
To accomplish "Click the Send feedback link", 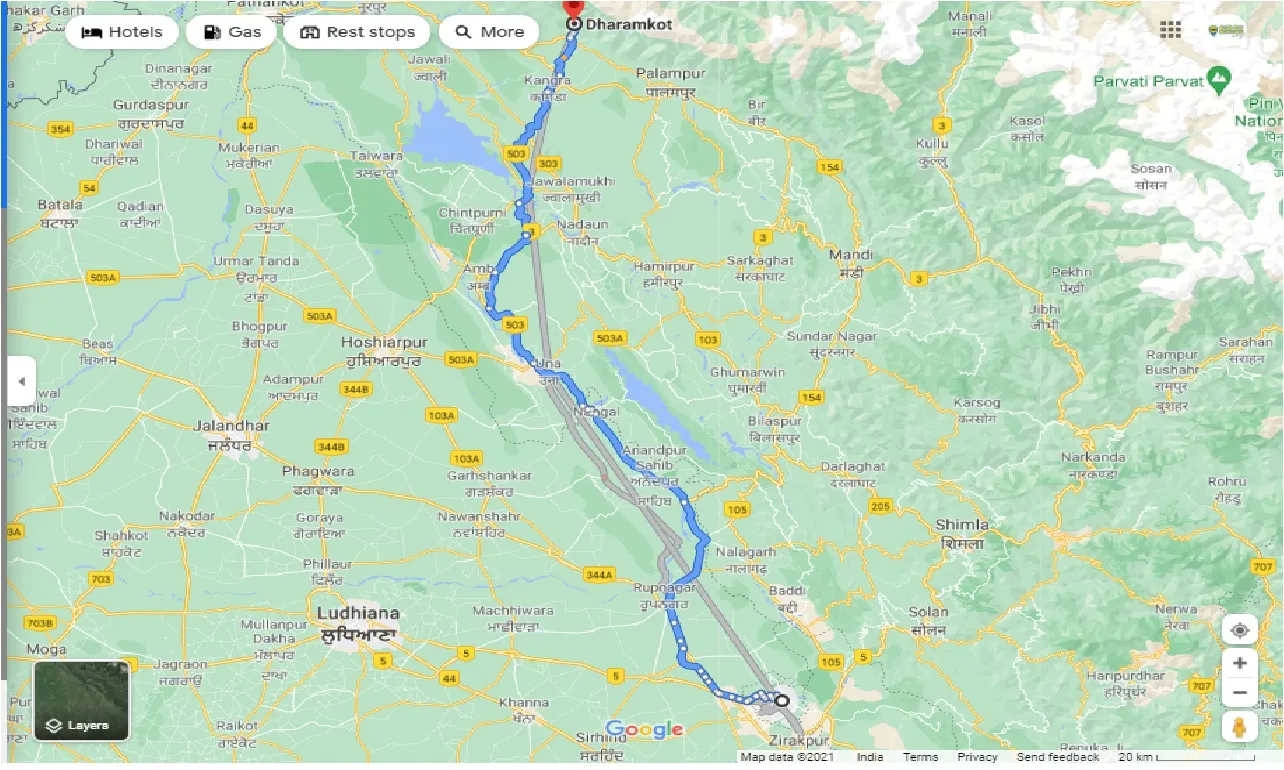I will [x=1058, y=757].
